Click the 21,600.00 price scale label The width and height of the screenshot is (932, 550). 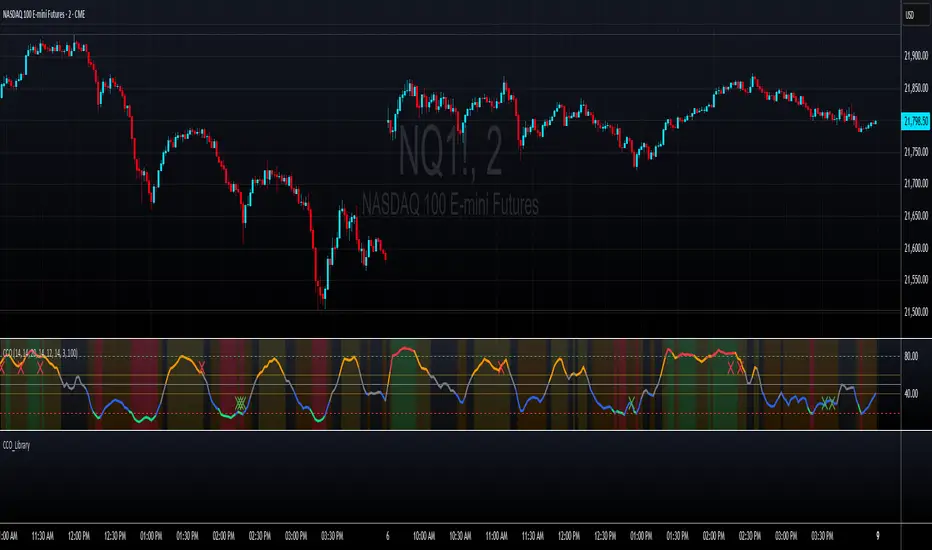click(x=916, y=248)
